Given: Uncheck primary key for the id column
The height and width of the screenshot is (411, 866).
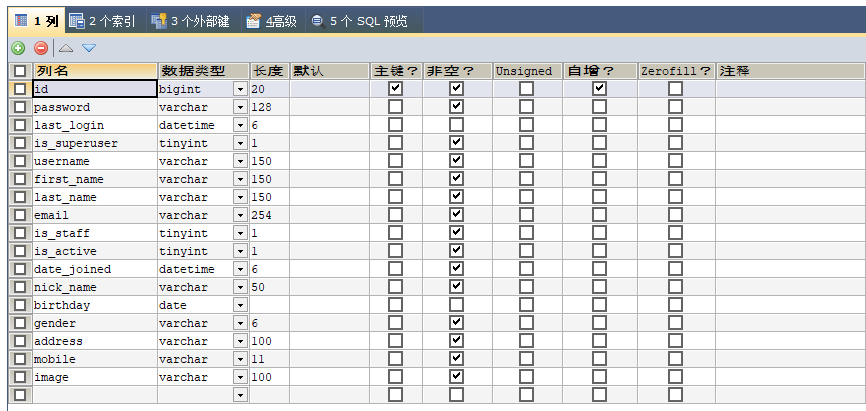Looking at the screenshot, I should tap(395, 88).
